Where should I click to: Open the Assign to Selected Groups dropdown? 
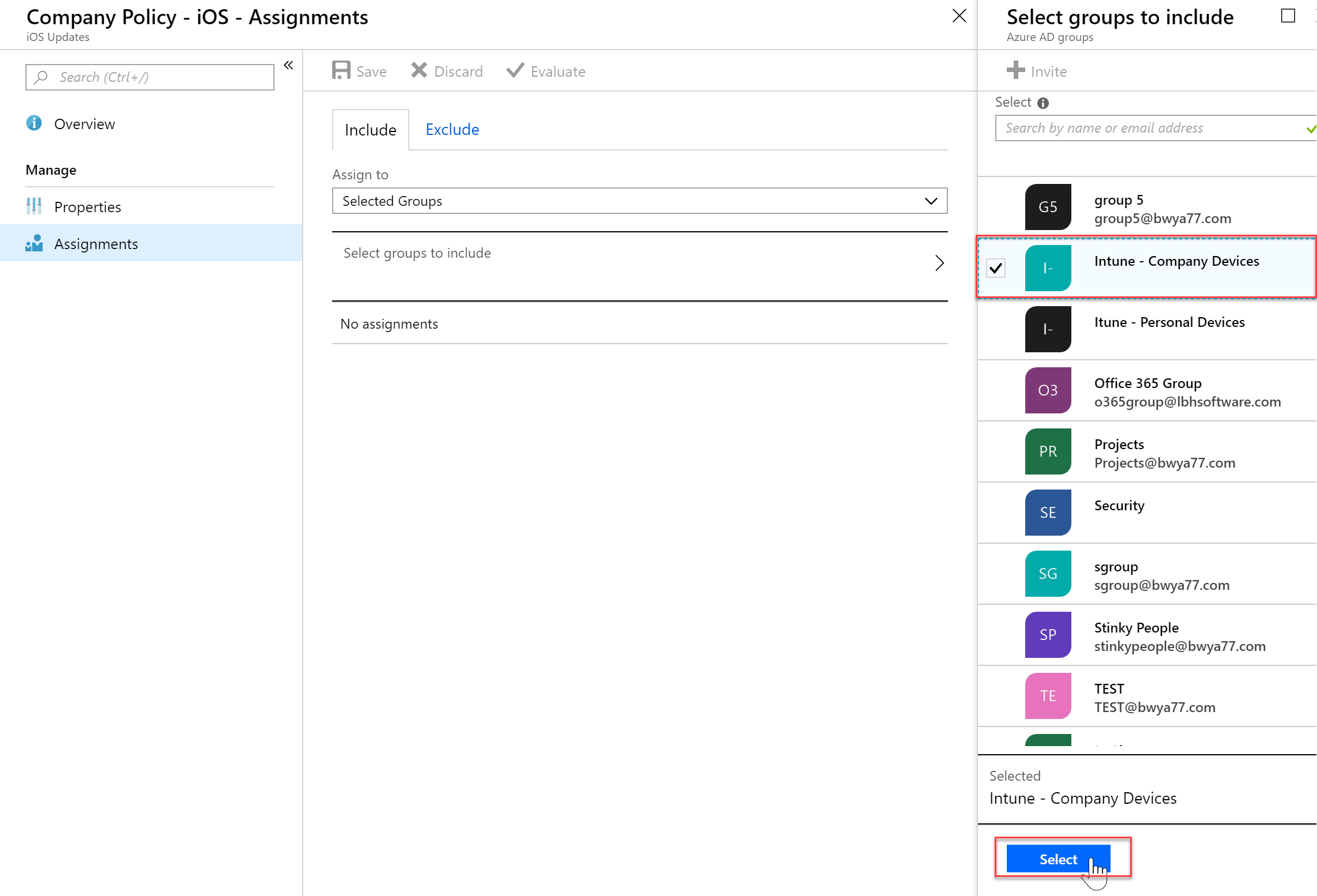click(x=639, y=201)
